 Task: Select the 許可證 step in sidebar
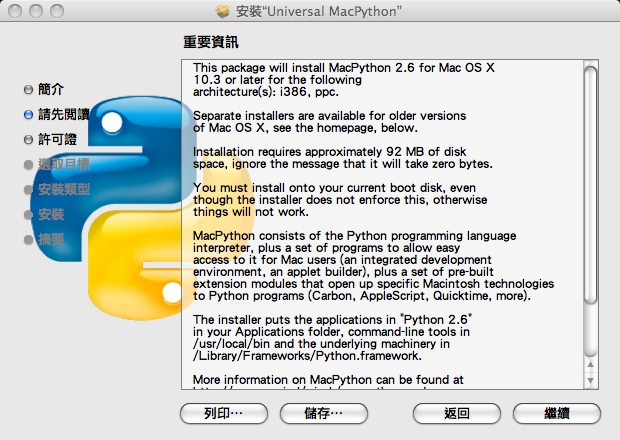click(57, 139)
